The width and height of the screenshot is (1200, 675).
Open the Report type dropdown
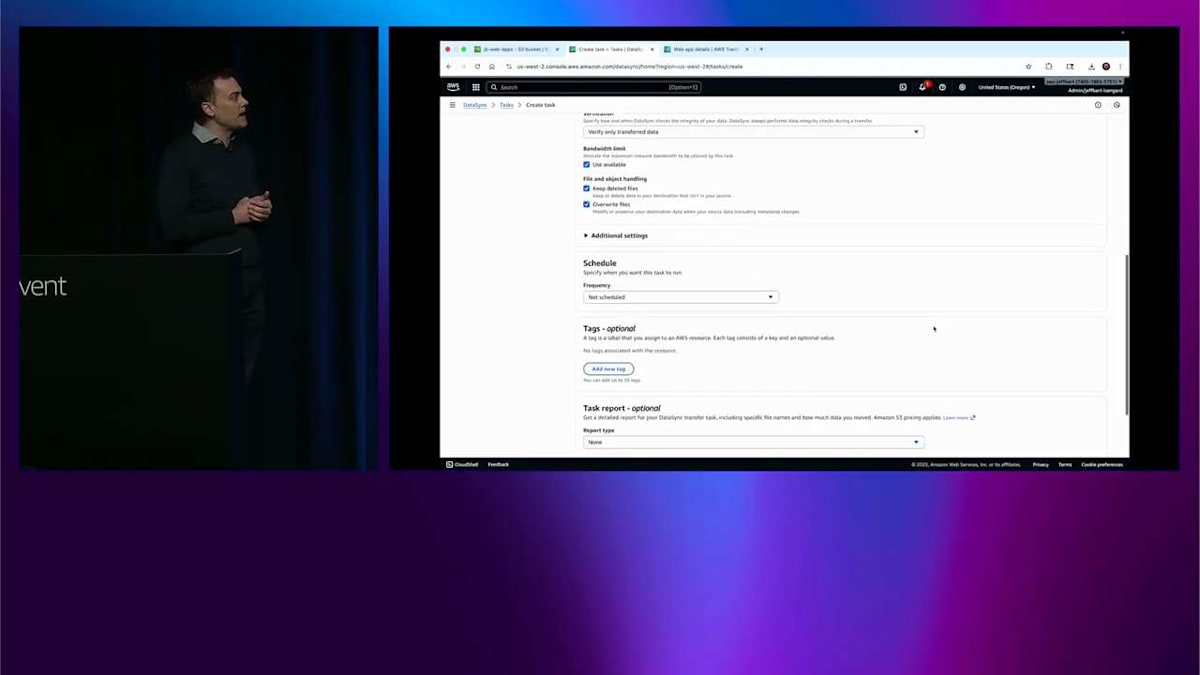[x=753, y=442]
